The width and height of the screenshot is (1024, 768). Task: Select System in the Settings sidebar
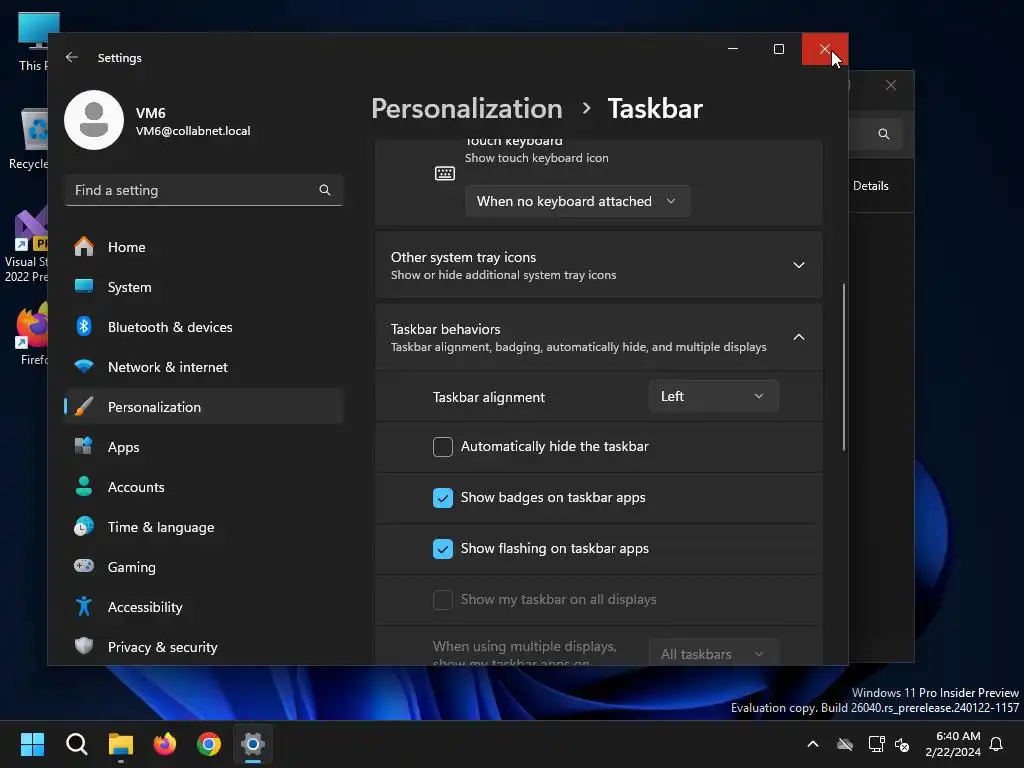[x=203, y=287]
